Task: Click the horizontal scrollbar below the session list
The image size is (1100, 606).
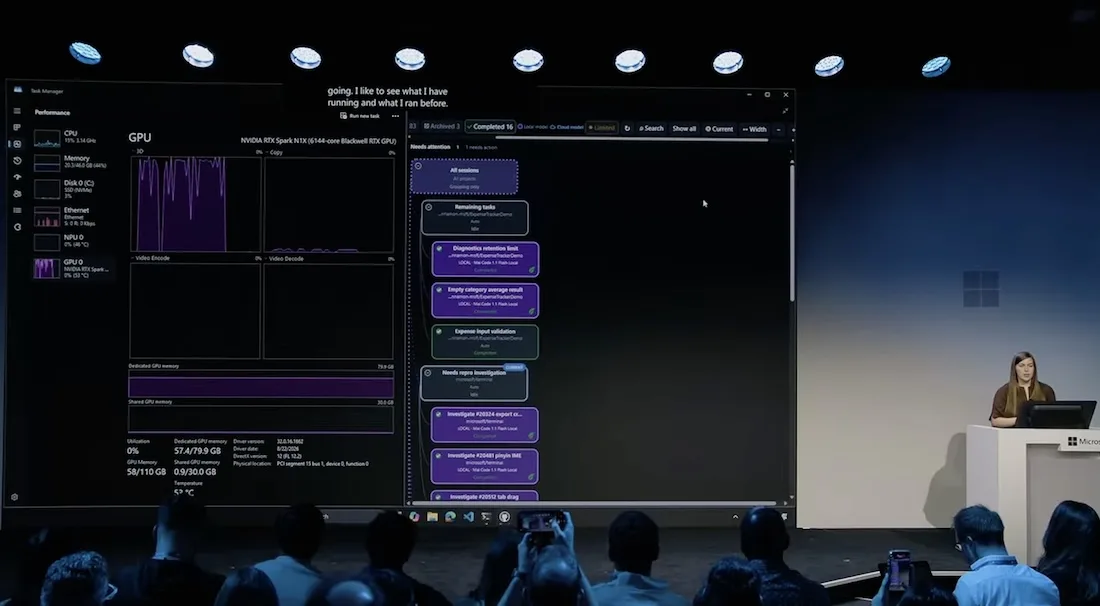Action: coord(595,503)
